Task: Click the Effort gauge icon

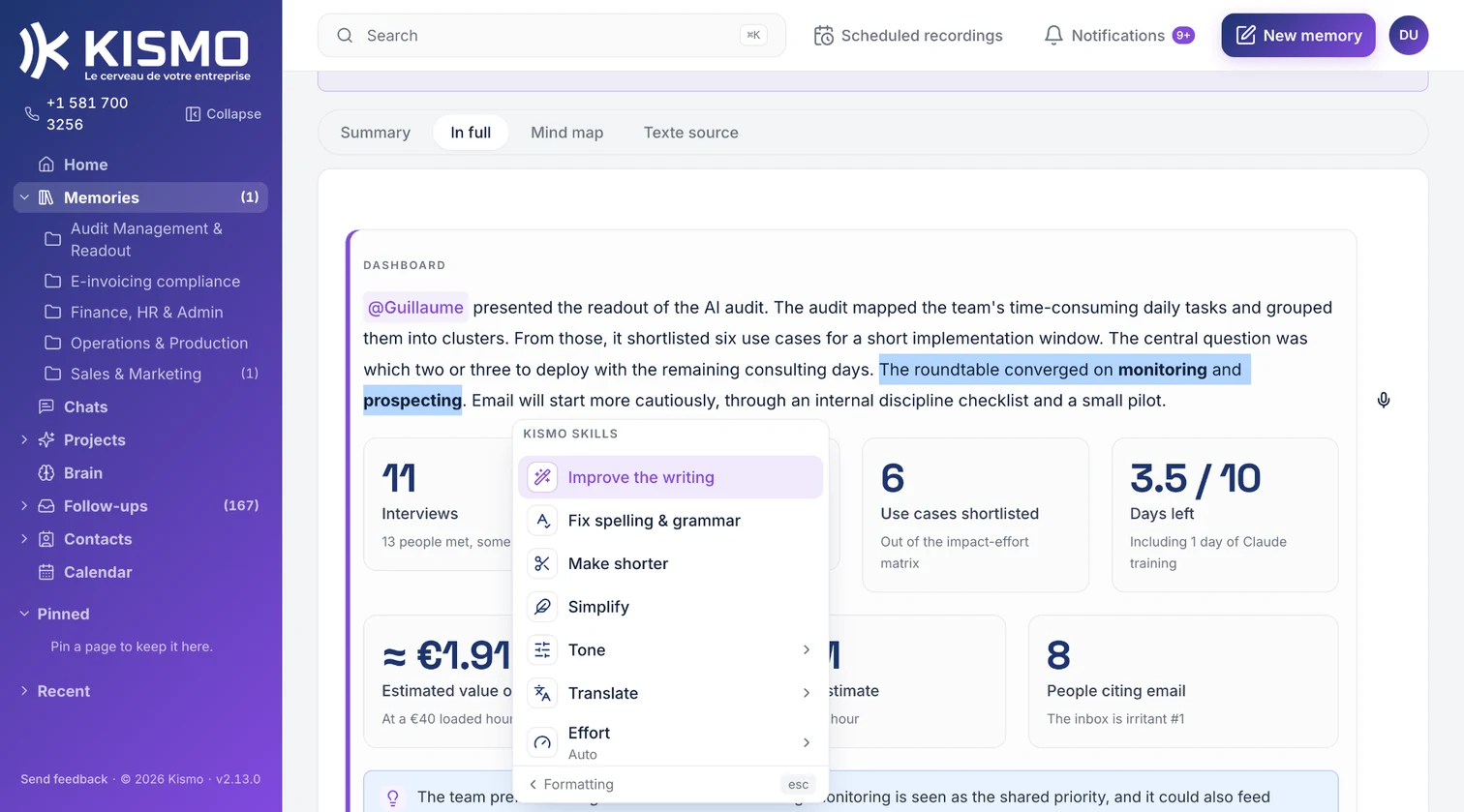Action: pyautogui.click(x=542, y=742)
